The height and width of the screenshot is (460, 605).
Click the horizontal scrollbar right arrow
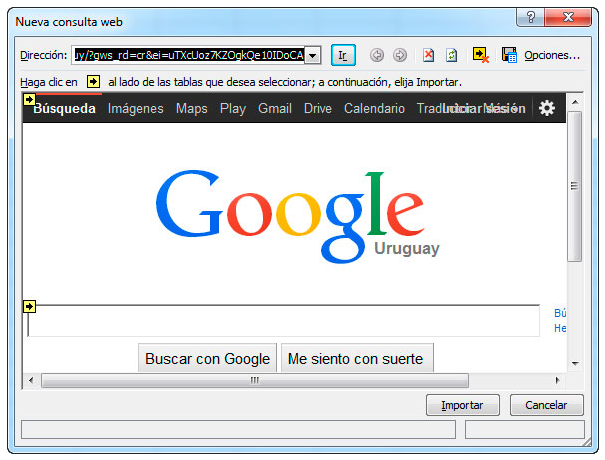coord(557,380)
